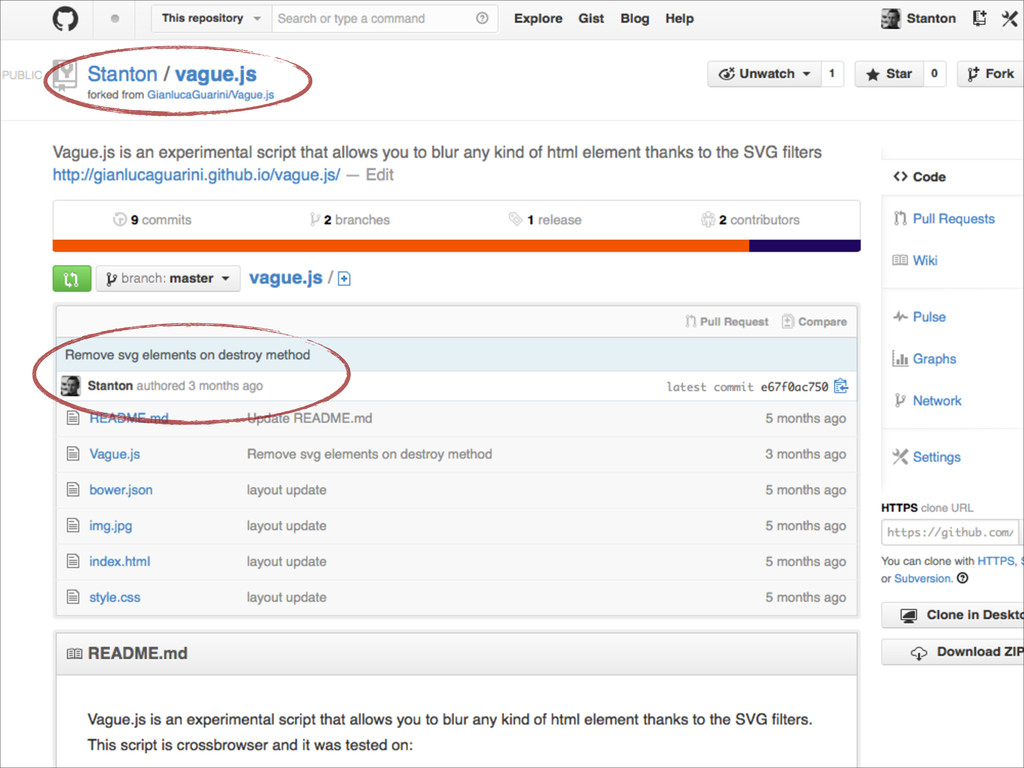
Task: Select the Code sidebar item
Action: (x=920, y=177)
